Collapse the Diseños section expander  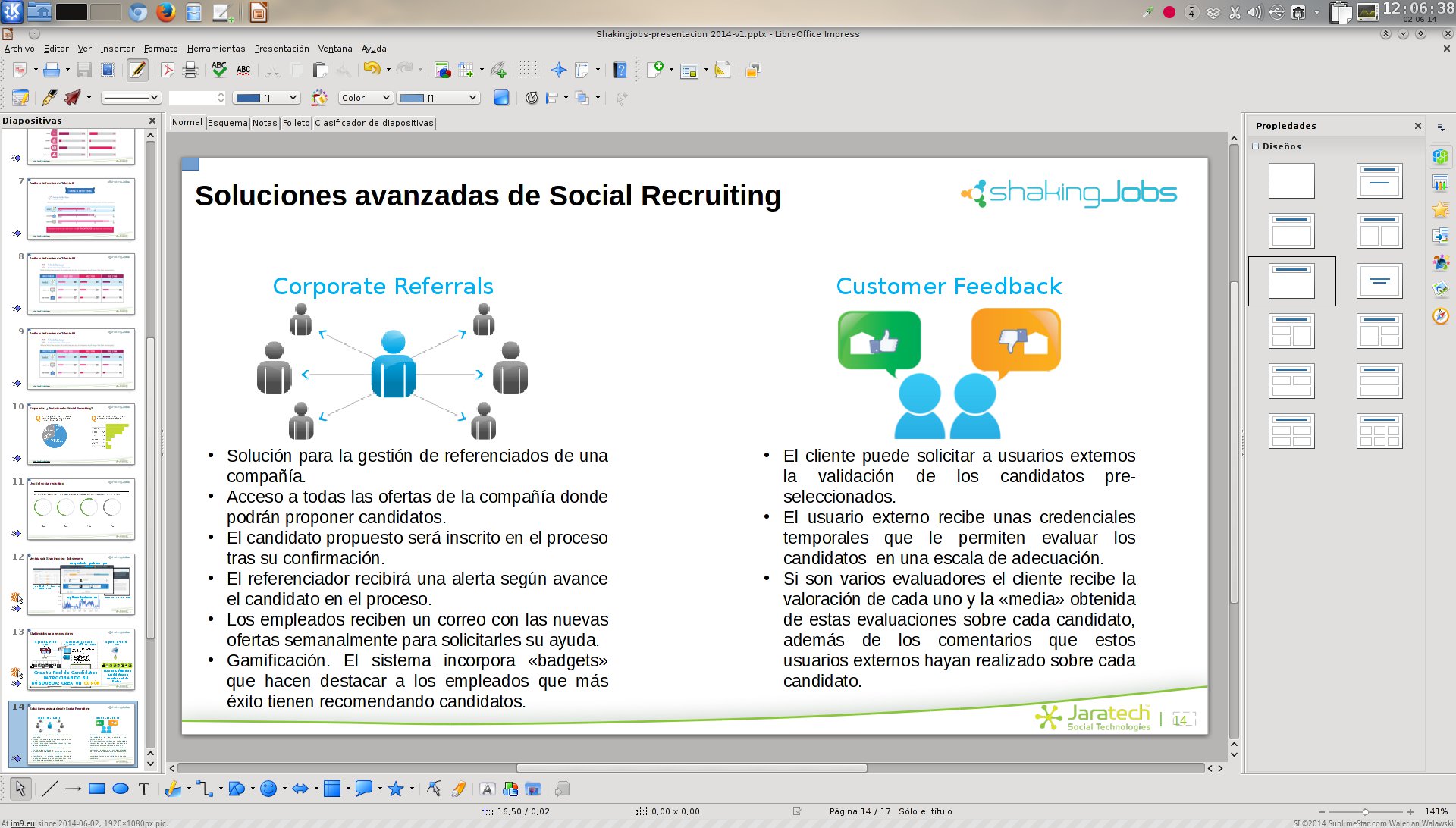tap(1255, 146)
